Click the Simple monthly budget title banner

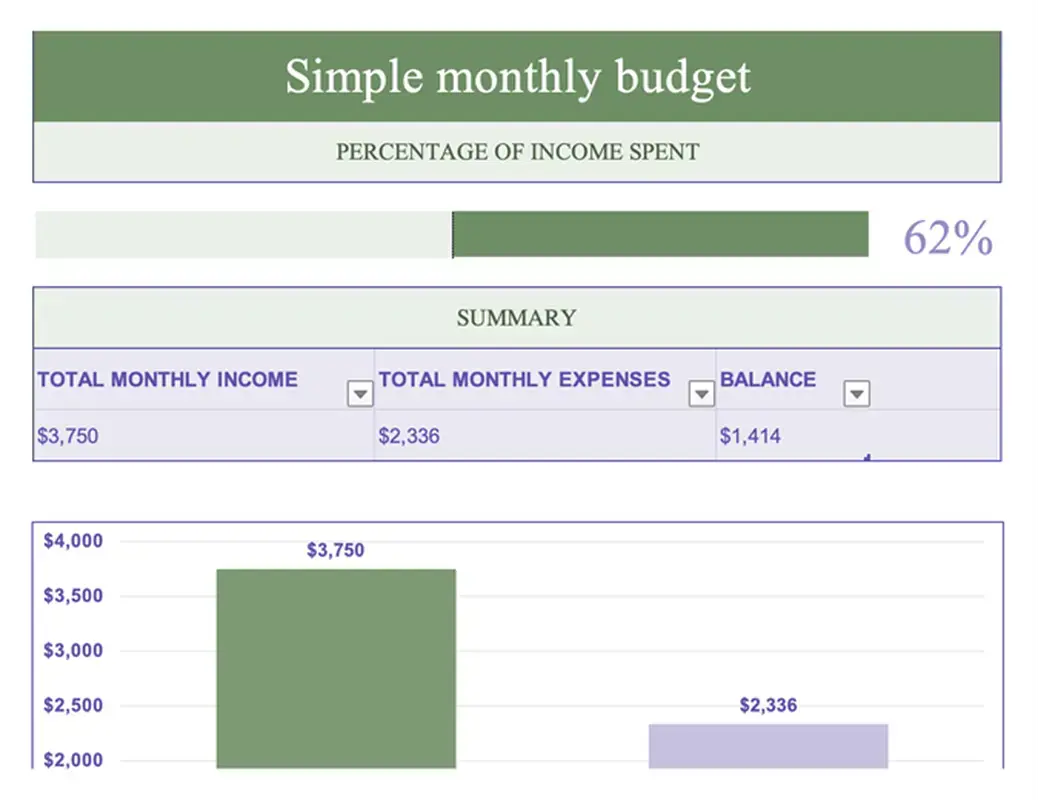[518, 76]
